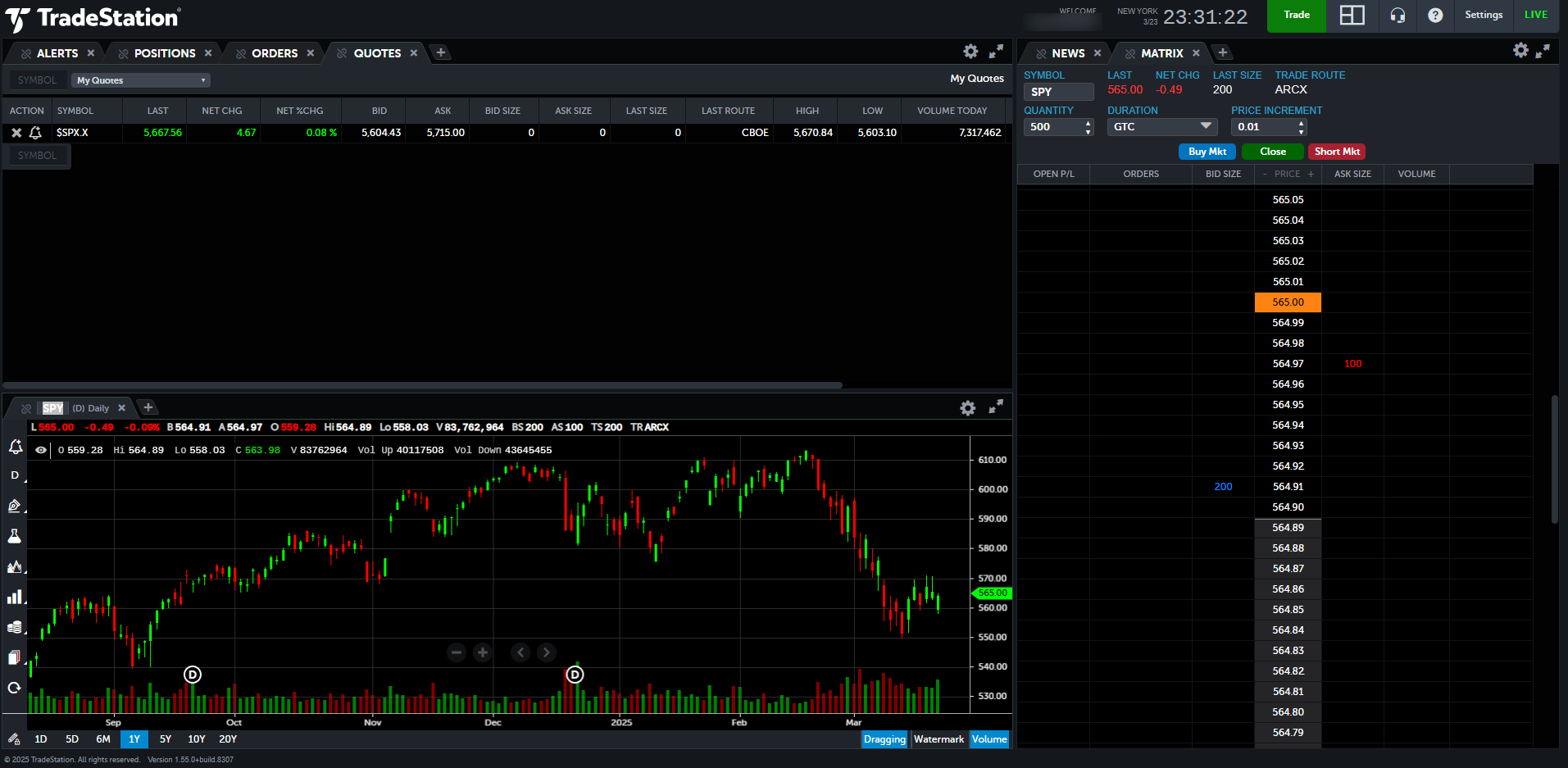1568x768 pixels.
Task: Select the MATRIX tab
Action: 1162,53
